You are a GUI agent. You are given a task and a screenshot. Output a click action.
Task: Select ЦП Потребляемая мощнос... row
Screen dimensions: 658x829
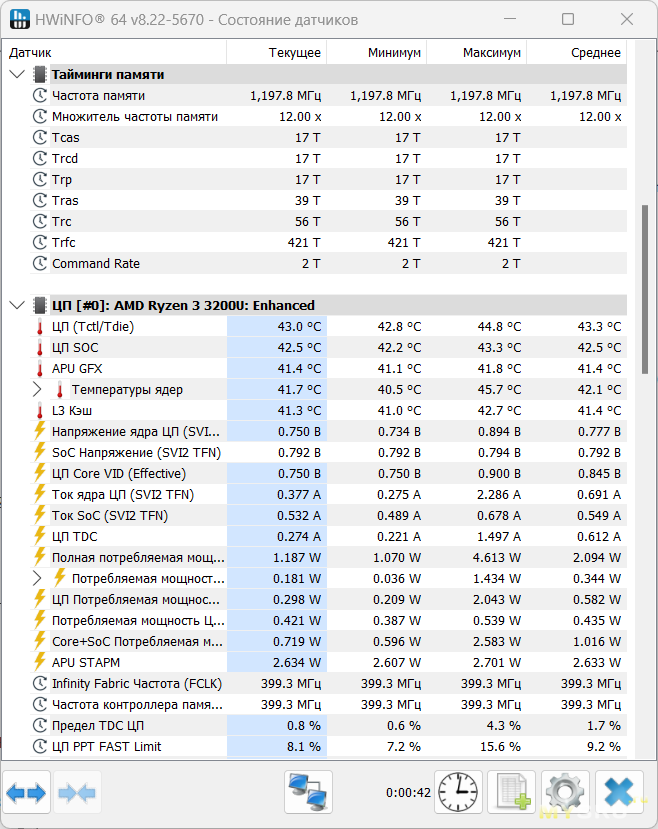coord(328,600)
